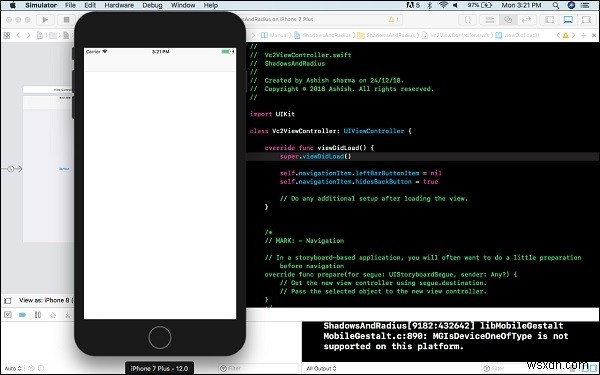Open the Apple menu
Screen dimensions: 600x375
point(12,5)
